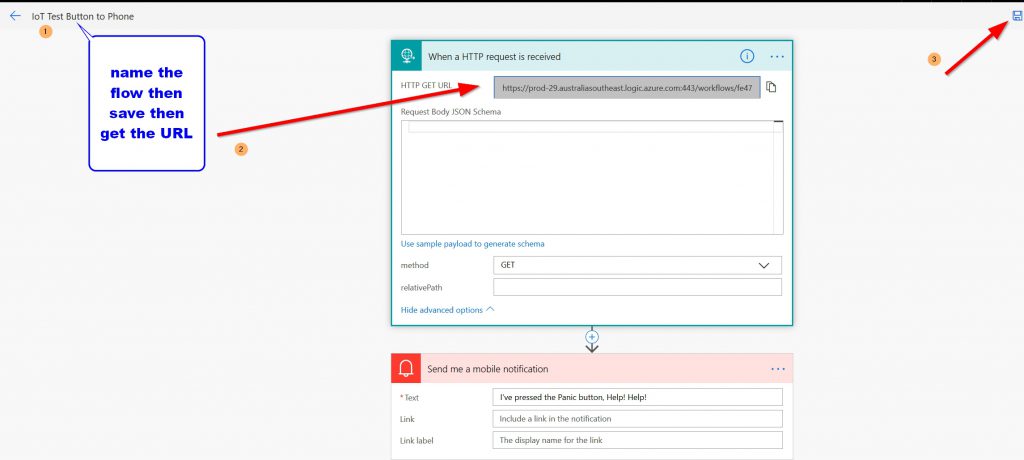Open info for HTTP request trigger
The height and width of the screenshot is (460, 1024).
click(746, 57)
